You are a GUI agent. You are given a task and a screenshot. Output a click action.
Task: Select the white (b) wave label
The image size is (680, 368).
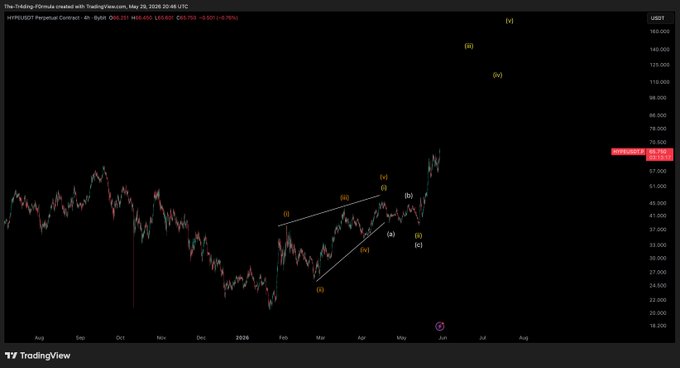tap(409, 195)
